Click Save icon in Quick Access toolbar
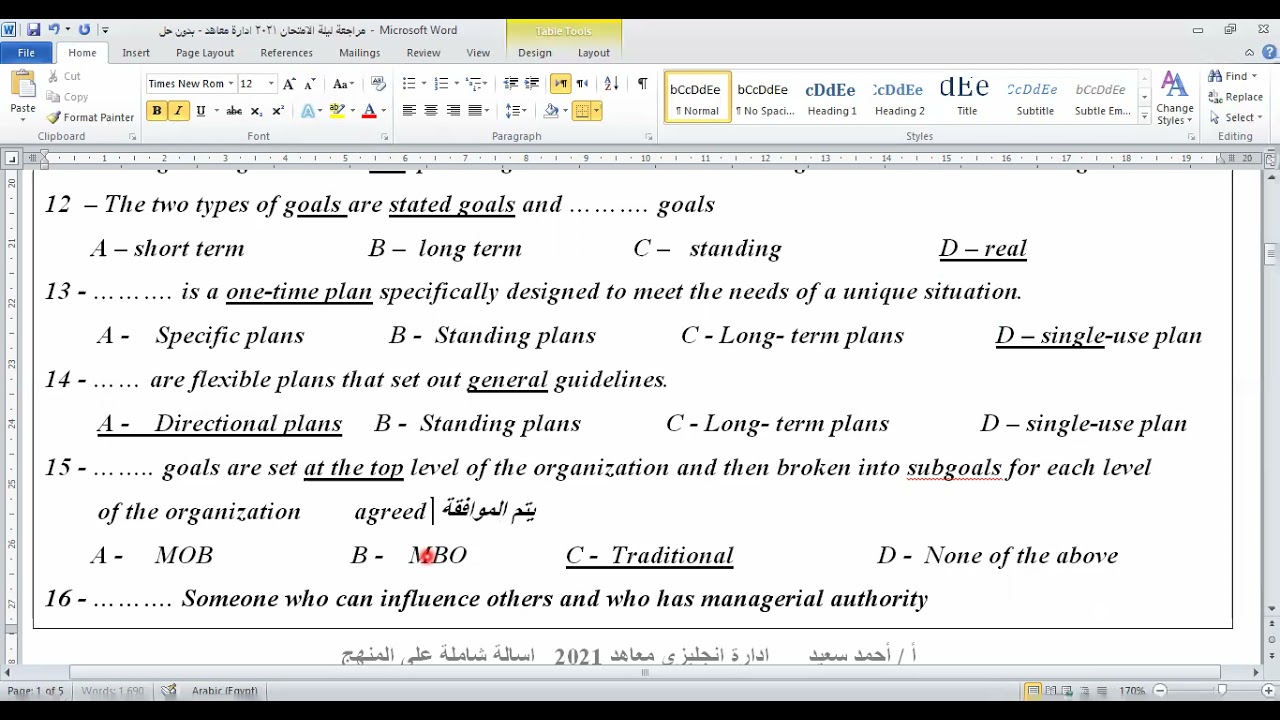Viewport: 1280px width, 720px height. pyautogui.click(x=33, y=30)
